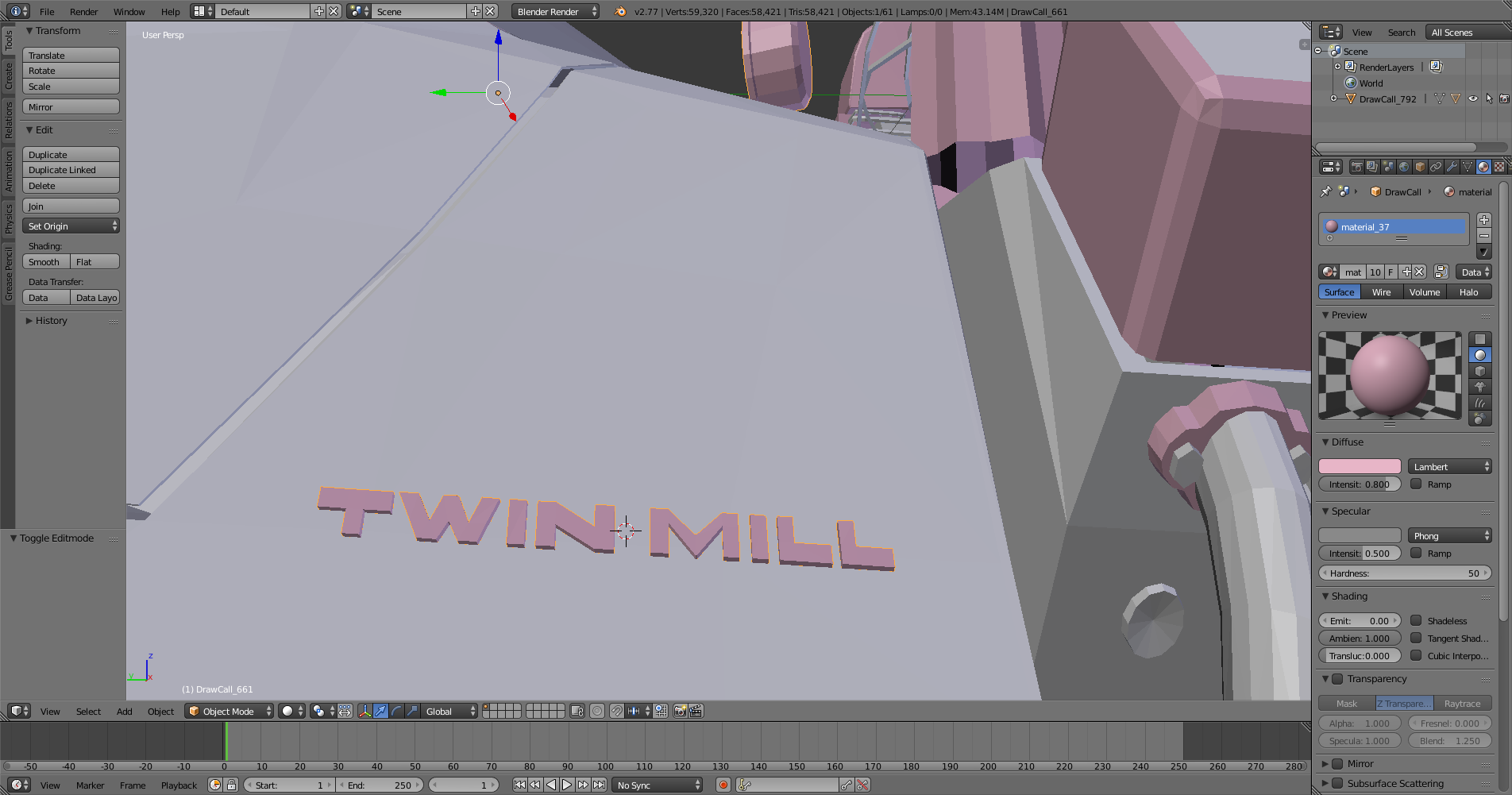Click the rotate manipulator arc icon
The height and width of the screenshot is (795, 1512).
point(397,711)
